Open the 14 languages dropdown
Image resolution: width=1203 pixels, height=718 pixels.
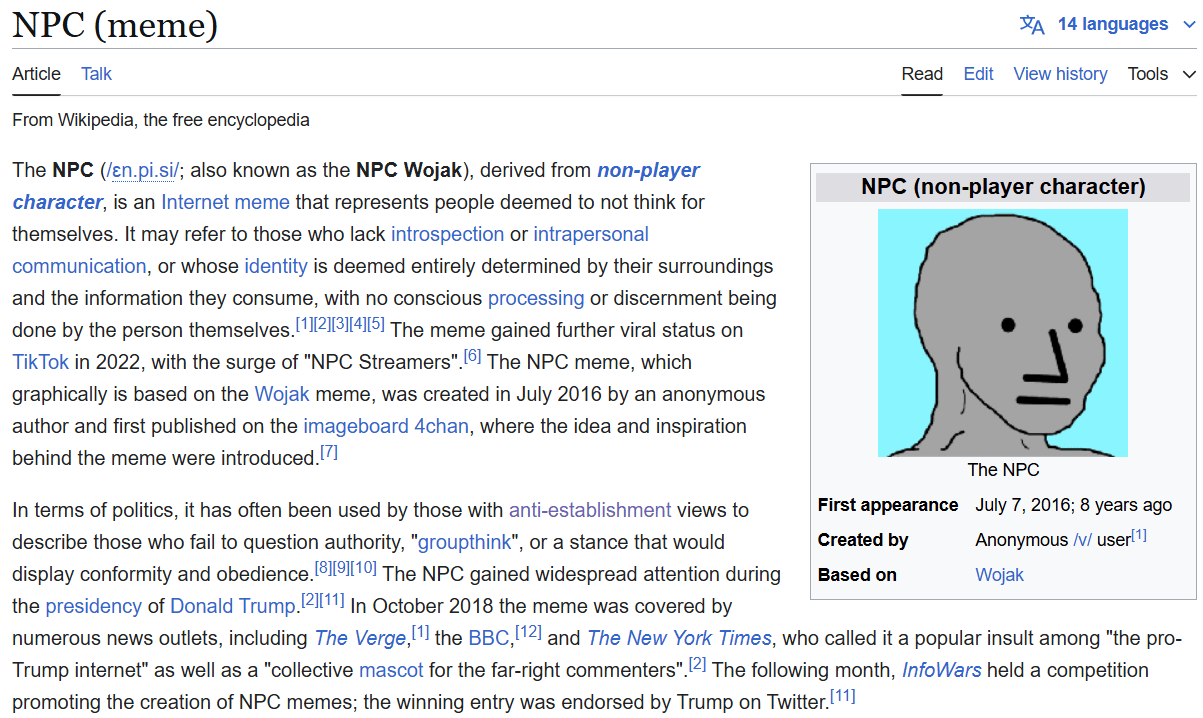(x=1112, y=25)
